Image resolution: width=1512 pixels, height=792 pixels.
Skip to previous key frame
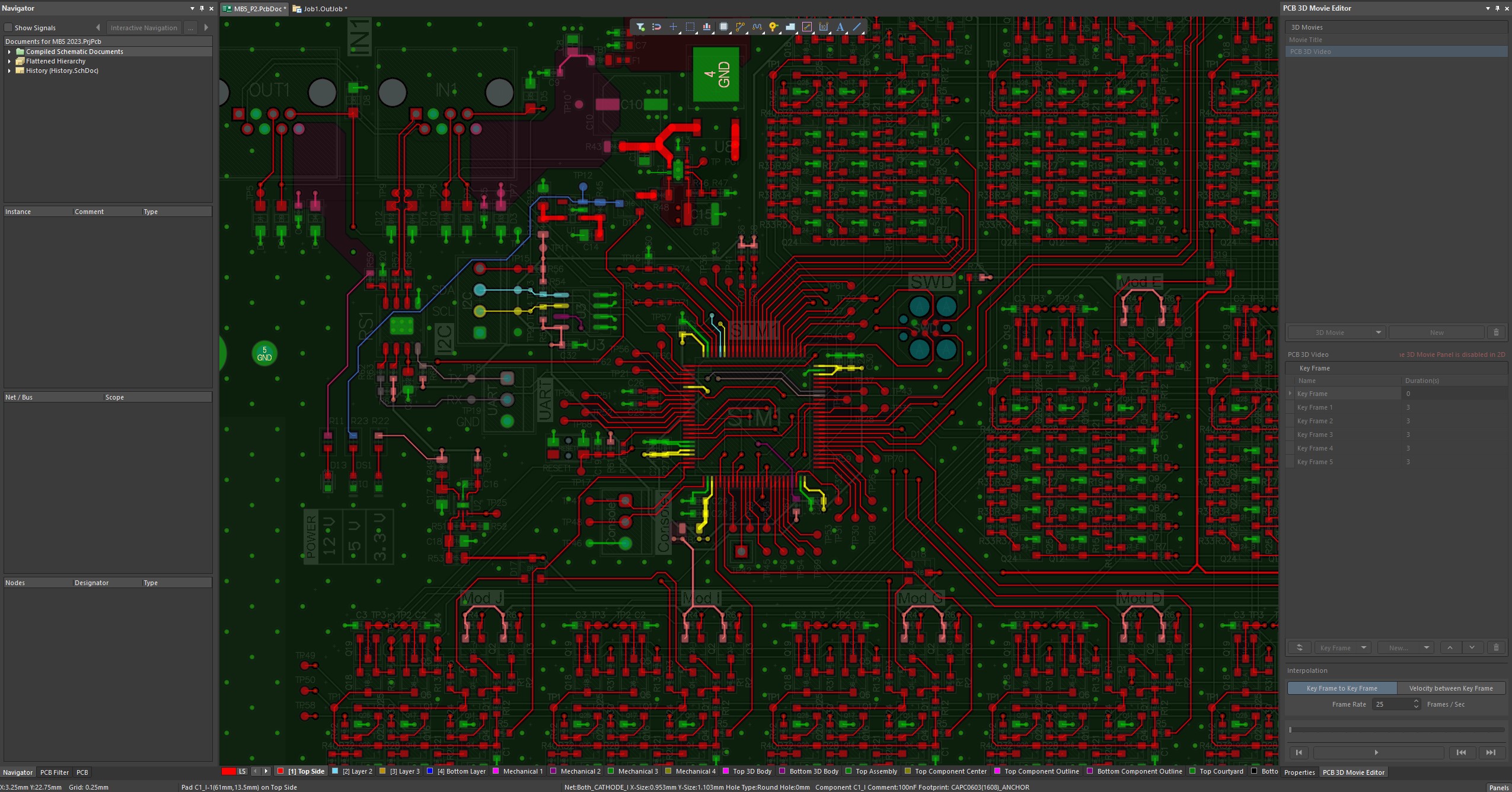(x=1461, y=752)
